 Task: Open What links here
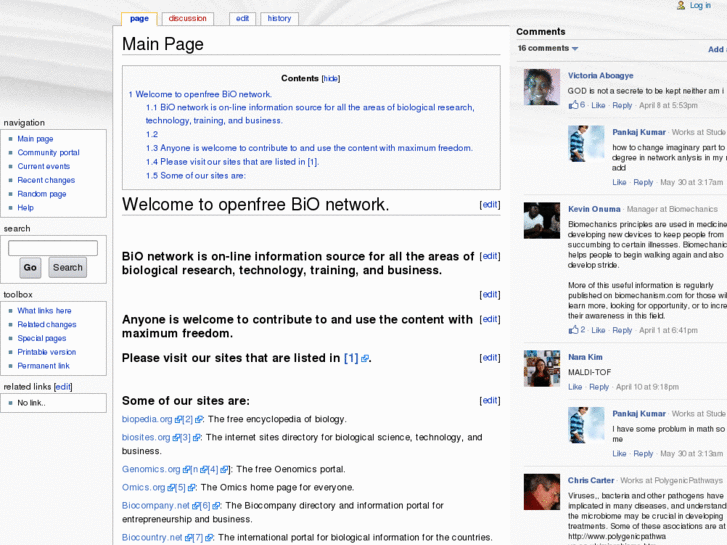point(45,311)
